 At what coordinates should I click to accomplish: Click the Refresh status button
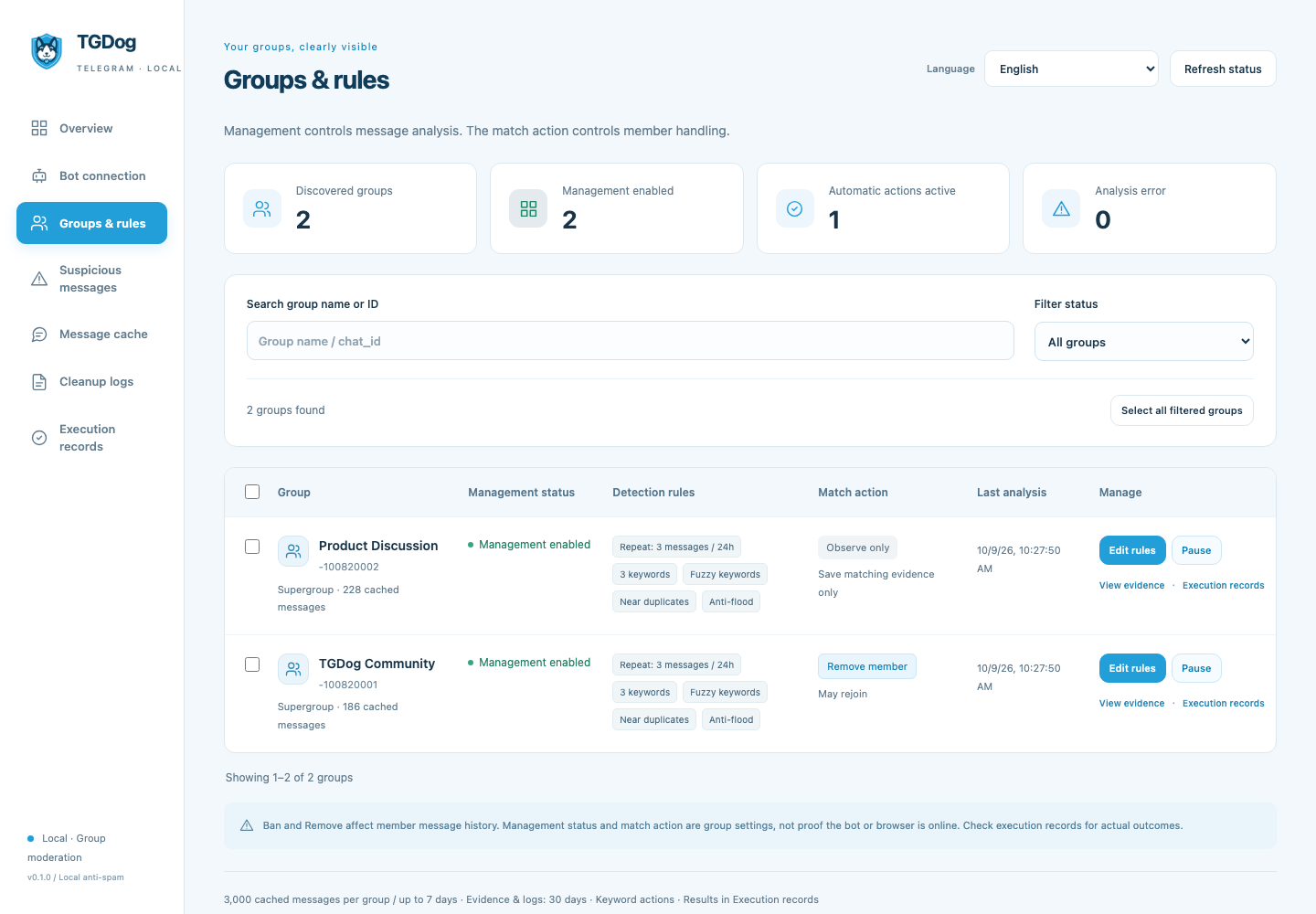point(1223,69)
